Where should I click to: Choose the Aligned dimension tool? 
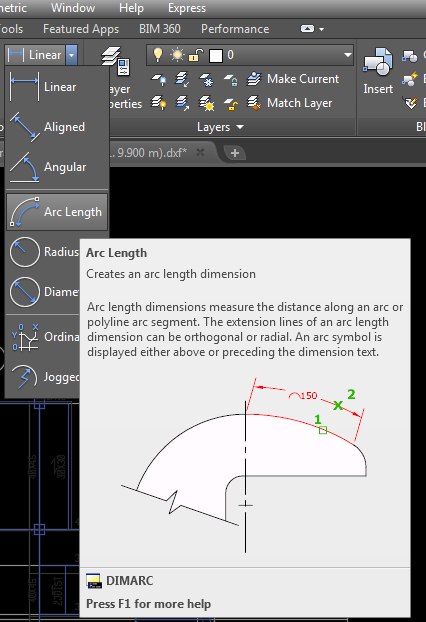[56, 127]
